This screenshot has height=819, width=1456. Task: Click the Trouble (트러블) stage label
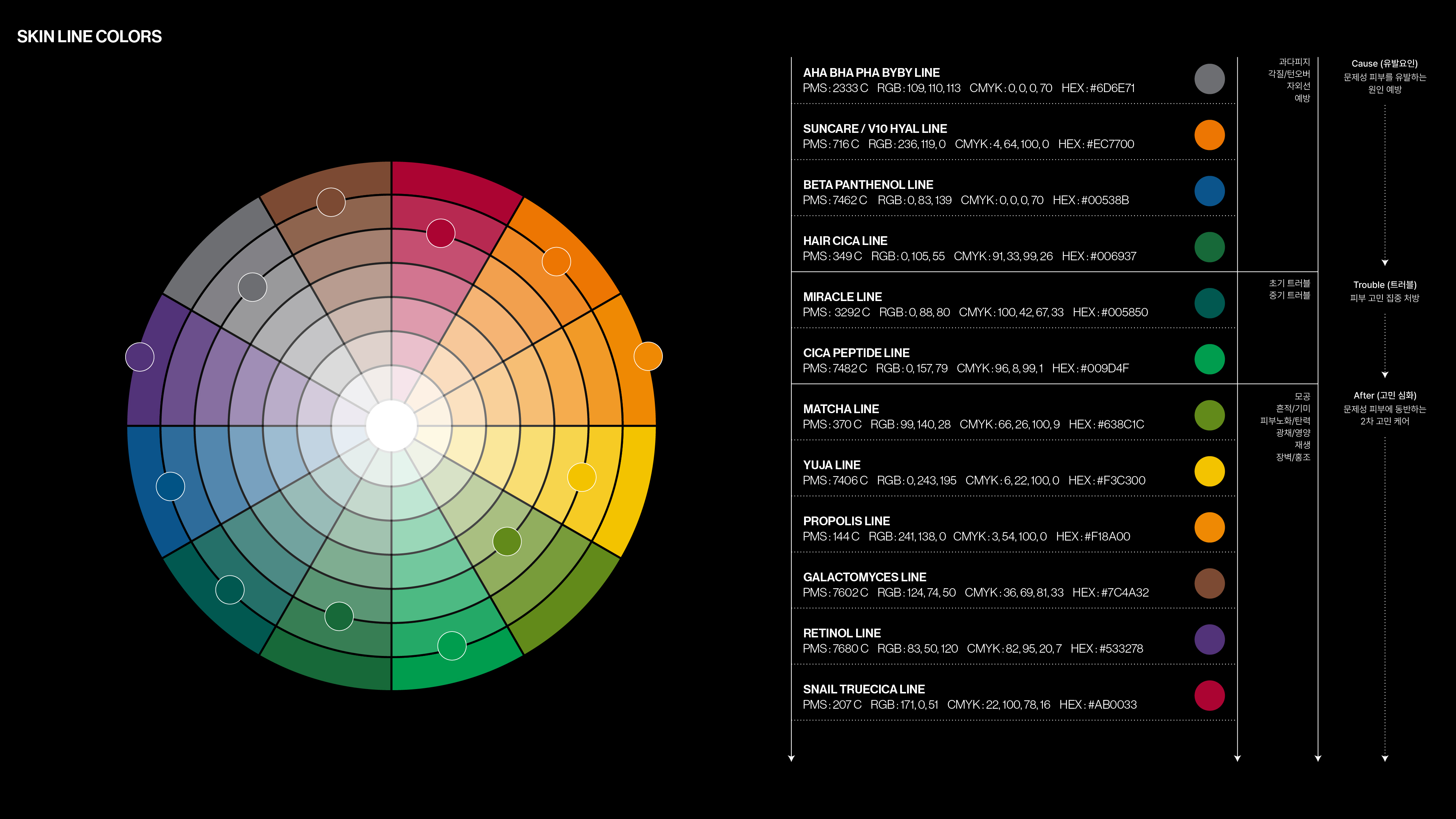[1385, 285]
